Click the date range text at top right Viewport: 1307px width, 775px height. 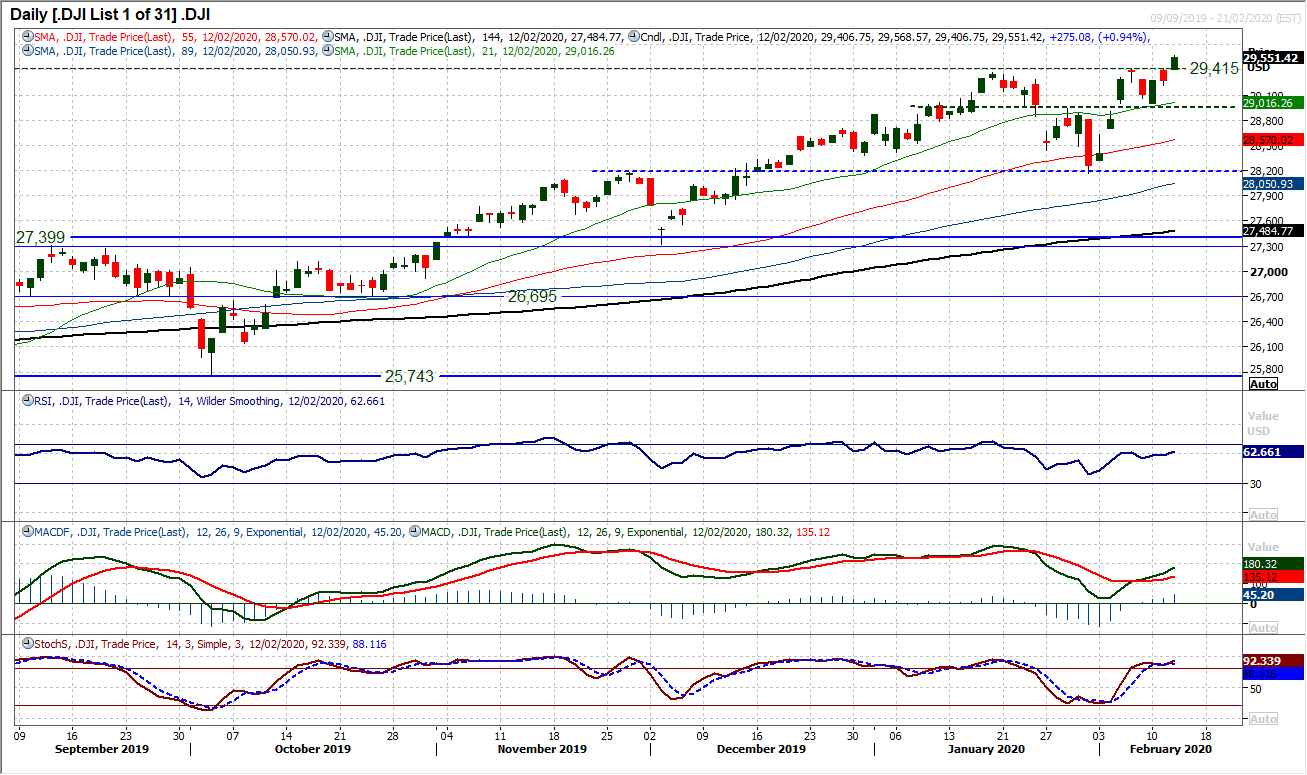(x=1226, y=19)
